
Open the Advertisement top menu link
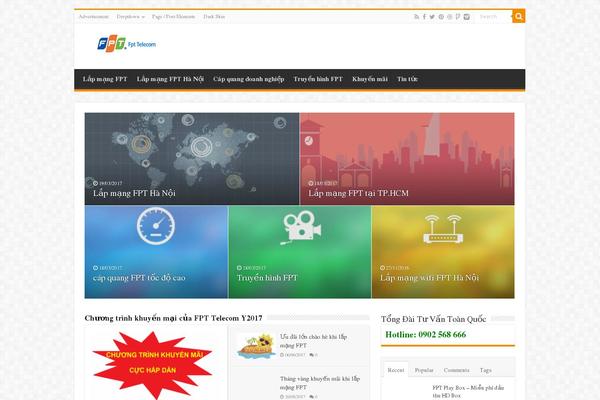[x=94, y=17]
